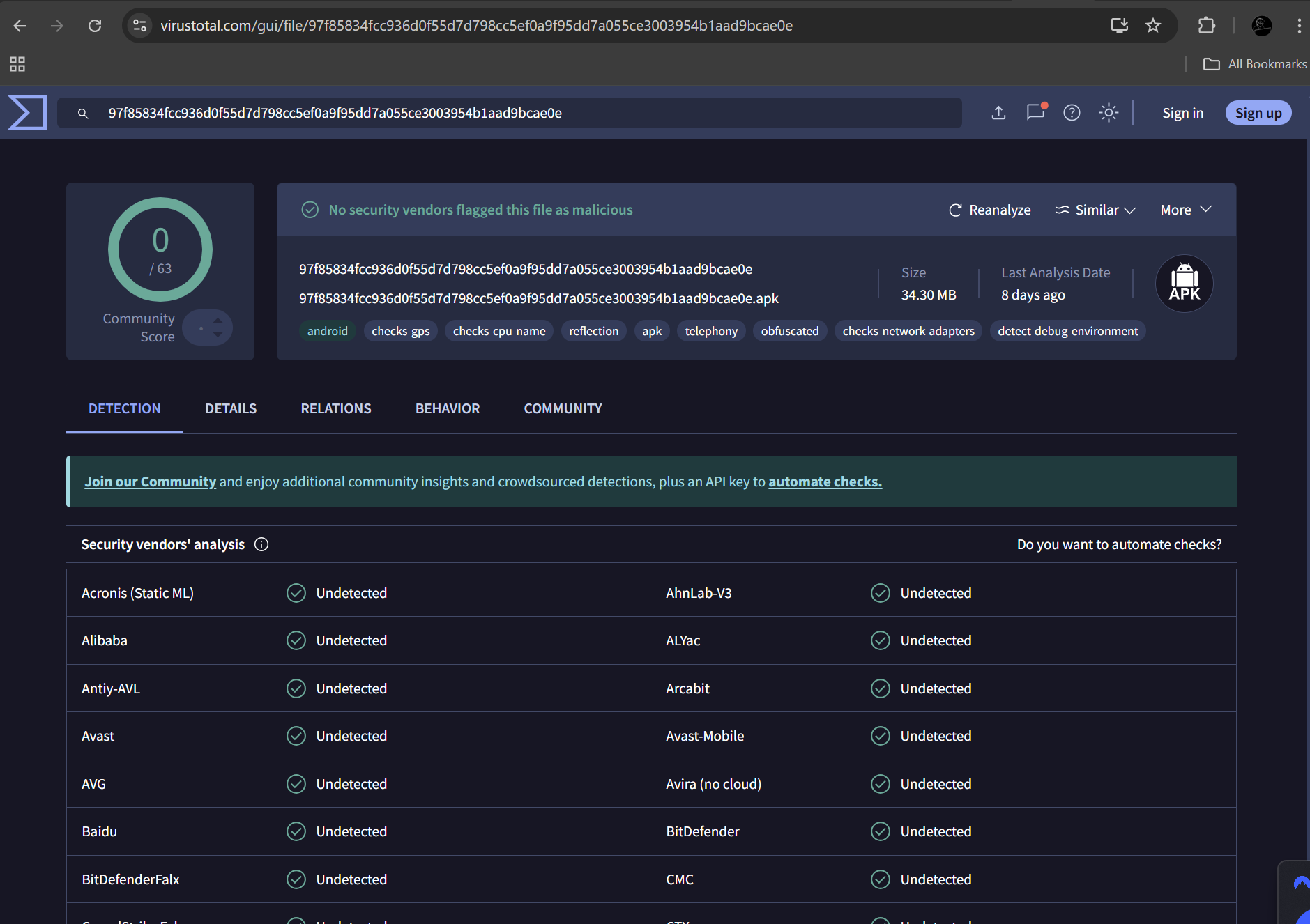This screenshot has height=924, width=1310.
Task: Open the RELATIONS tab
Action: point(336,409)
